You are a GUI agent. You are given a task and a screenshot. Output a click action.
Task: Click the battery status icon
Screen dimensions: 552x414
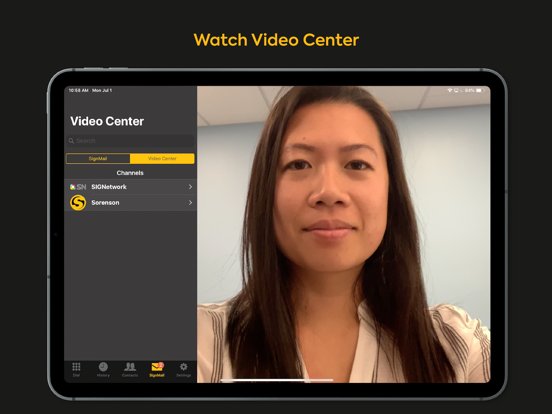(479, 90)
